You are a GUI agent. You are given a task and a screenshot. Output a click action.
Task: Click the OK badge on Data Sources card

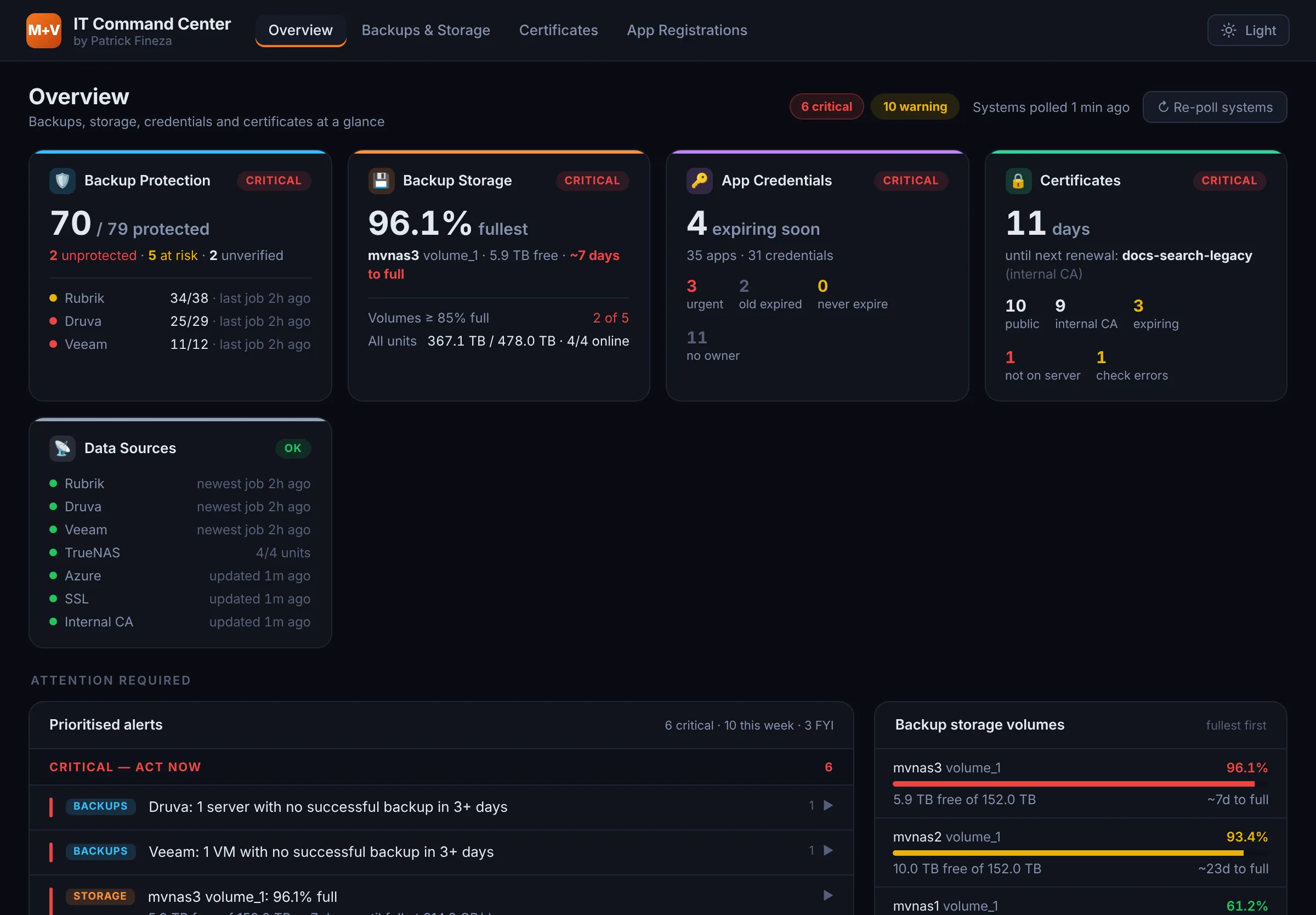coord(293,448)
